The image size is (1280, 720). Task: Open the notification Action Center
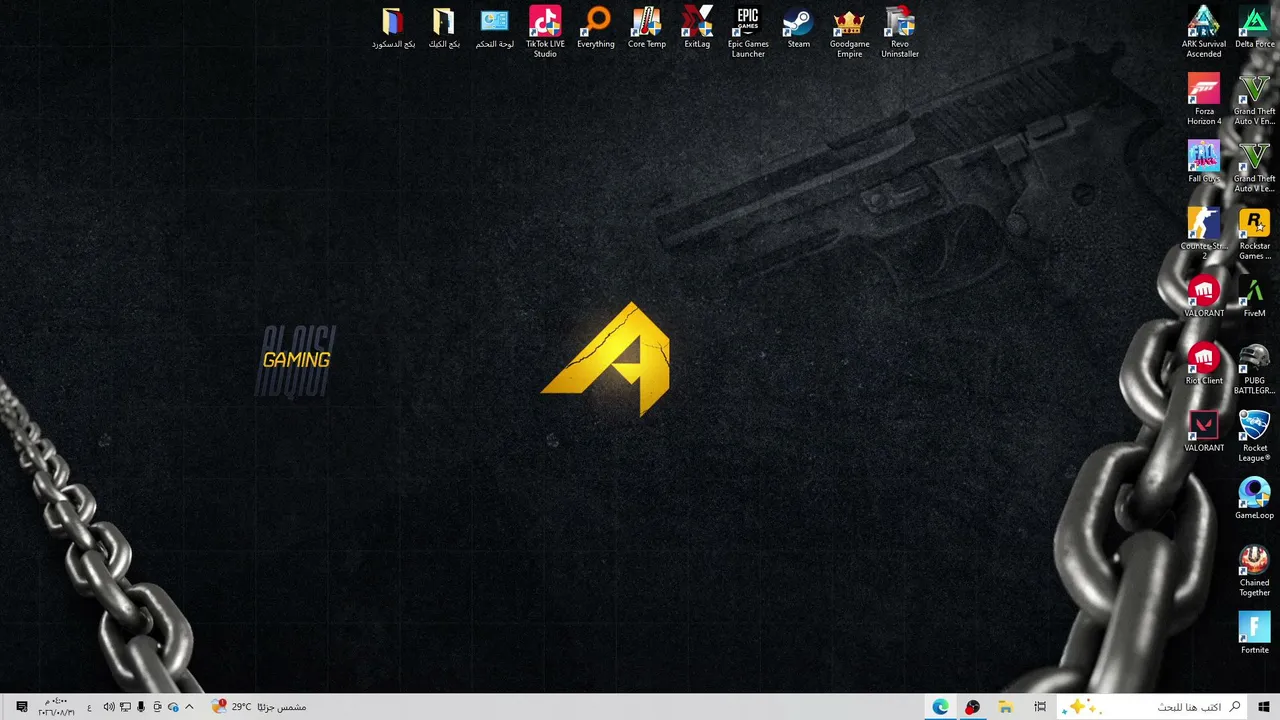21,707
